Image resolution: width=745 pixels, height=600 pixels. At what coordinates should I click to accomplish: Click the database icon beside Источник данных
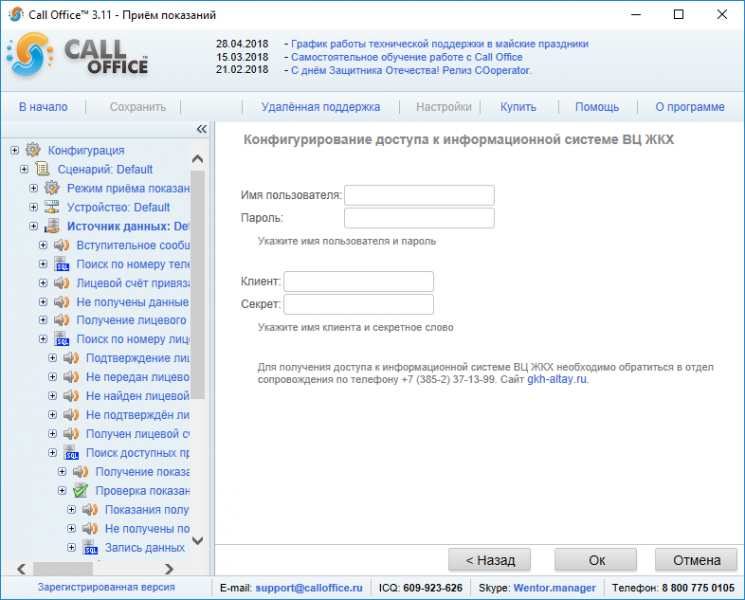pyautogui.click(x=52, y=226)
